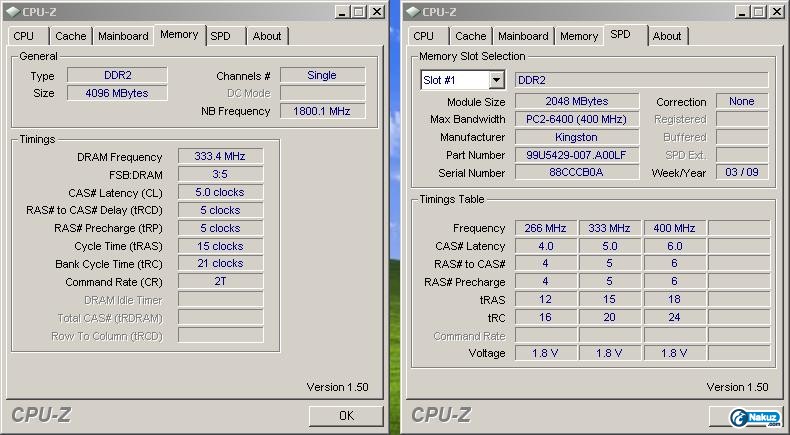The image size is (790, 435).
Task: Close the CPU-Z window showing Memory Slot Selection
Action: (776, 11)
